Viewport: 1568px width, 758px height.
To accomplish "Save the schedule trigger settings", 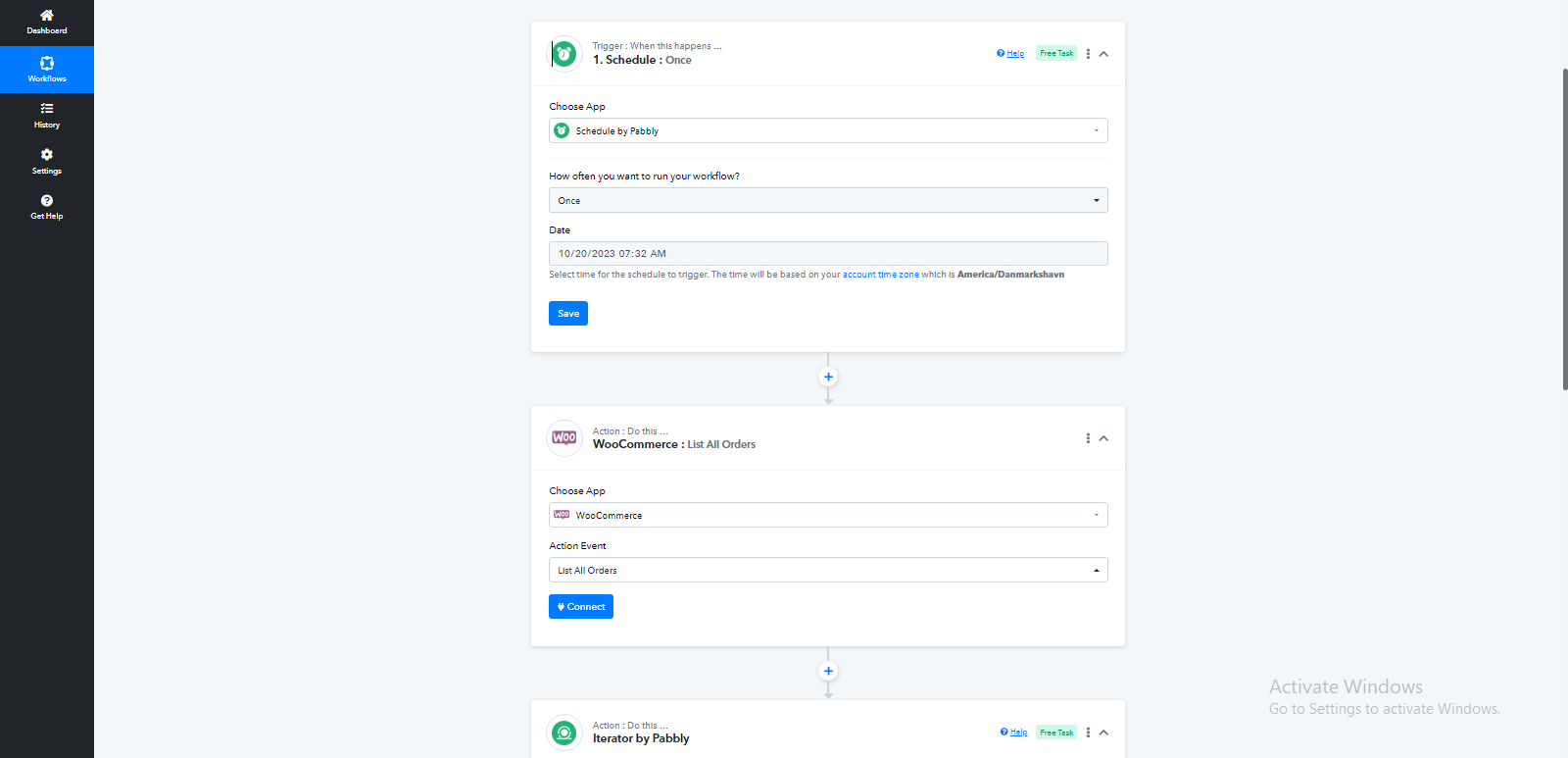I will pyautogui.click(x=568, y=314).
